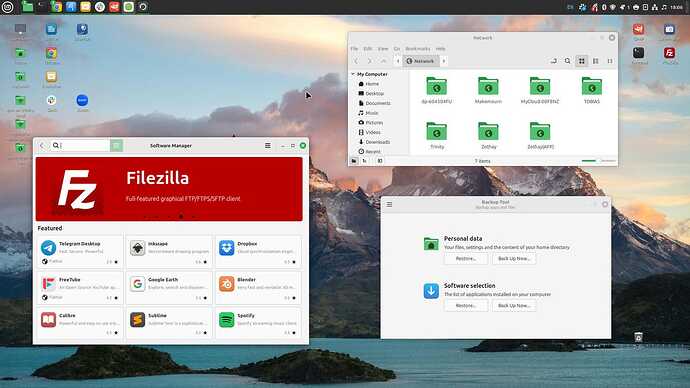Open the View menu in file manager
Image resolution: width=690 pixels, height=388 pixels.
pos(383,48)
